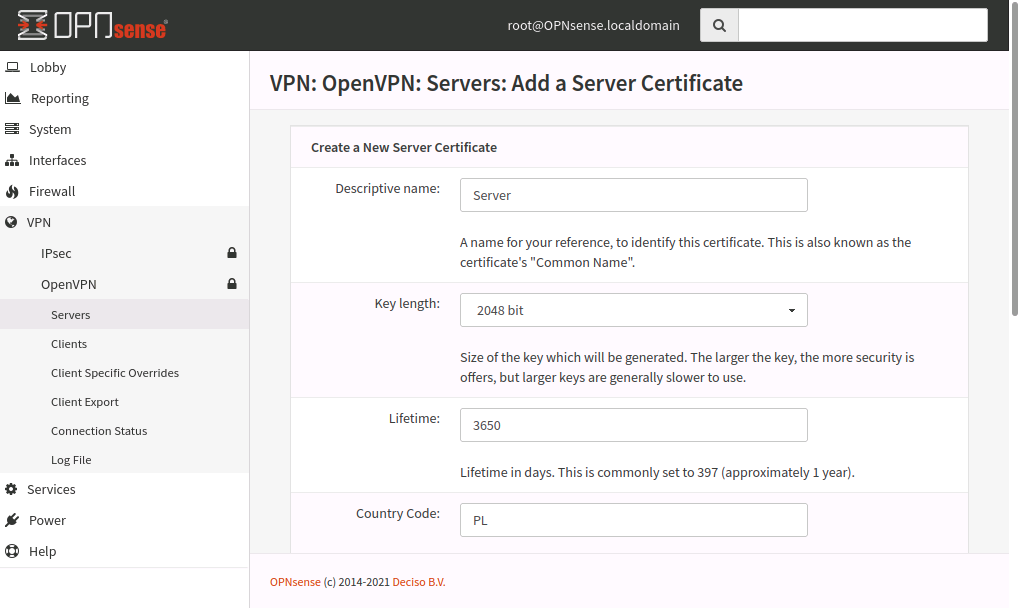Click the Firewall flame icon

[12, 191]
